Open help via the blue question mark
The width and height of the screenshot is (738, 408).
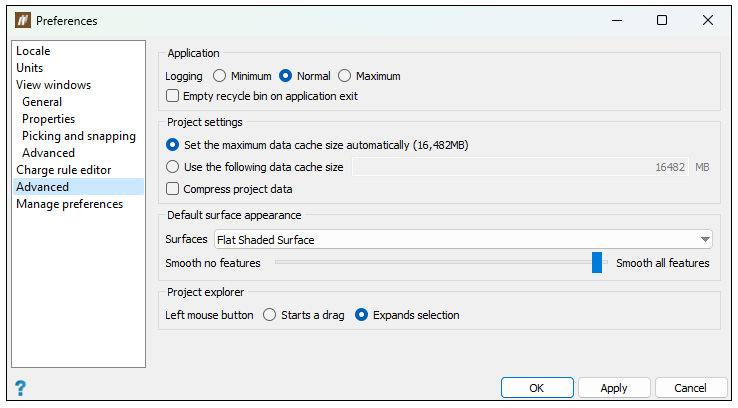coord(20,388)
